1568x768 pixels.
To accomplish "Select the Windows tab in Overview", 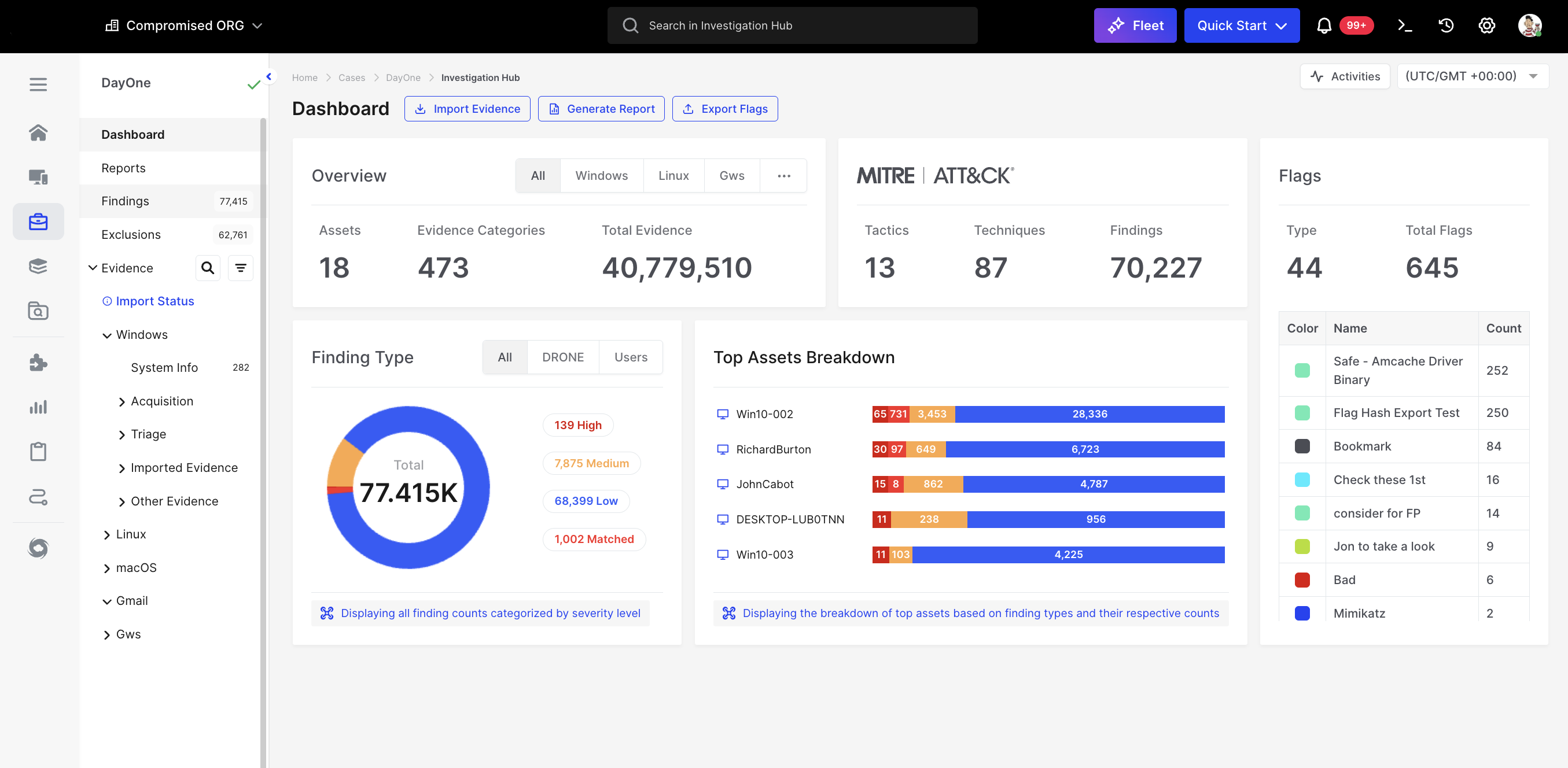I will [x=601, y=176].
